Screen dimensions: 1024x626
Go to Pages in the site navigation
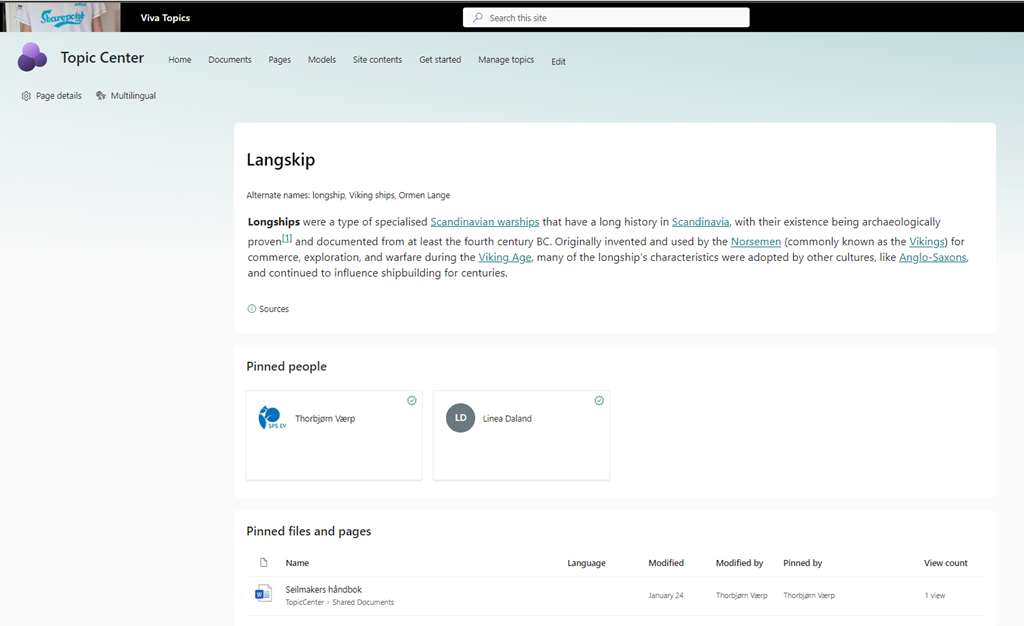280,59
